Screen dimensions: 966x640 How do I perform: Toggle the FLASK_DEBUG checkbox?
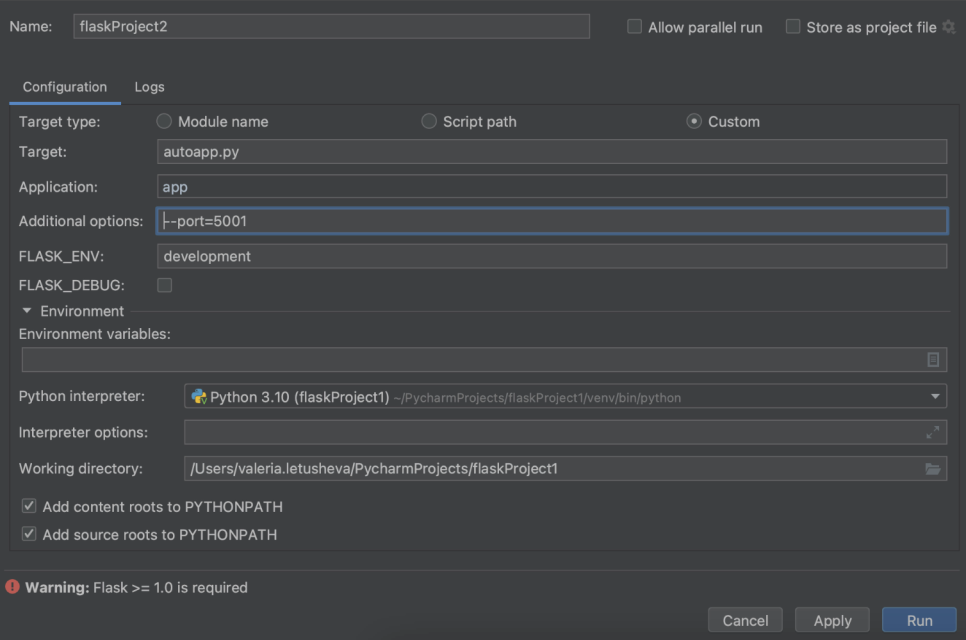click(165, 285)
